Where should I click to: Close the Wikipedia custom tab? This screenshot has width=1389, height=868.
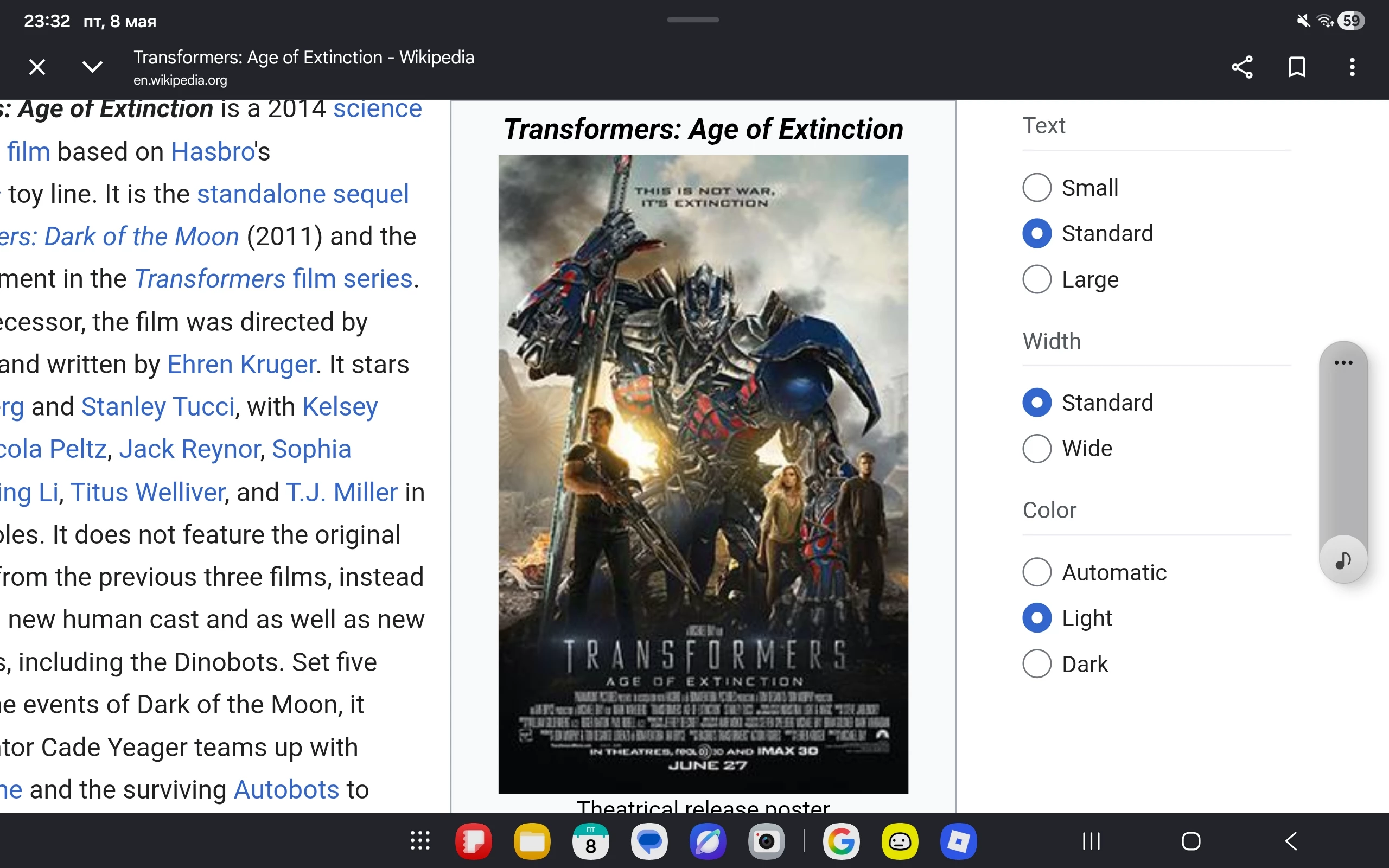point(37,67)
